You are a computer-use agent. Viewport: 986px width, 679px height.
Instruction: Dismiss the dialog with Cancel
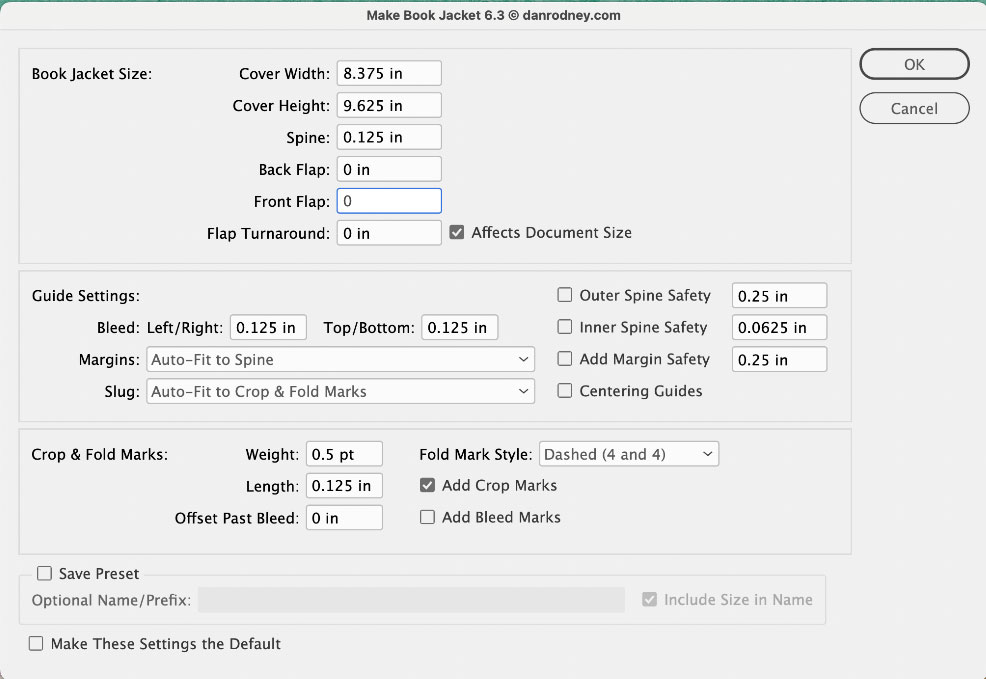(914, 108)
